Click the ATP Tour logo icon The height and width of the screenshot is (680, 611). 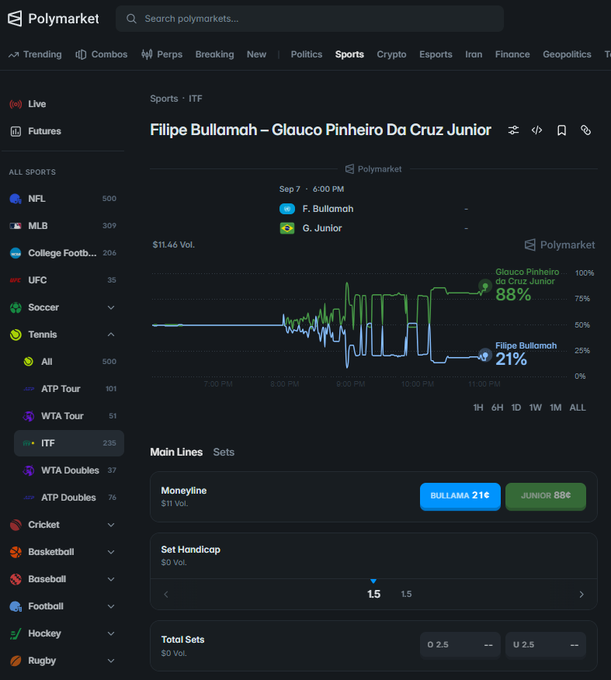29,389
